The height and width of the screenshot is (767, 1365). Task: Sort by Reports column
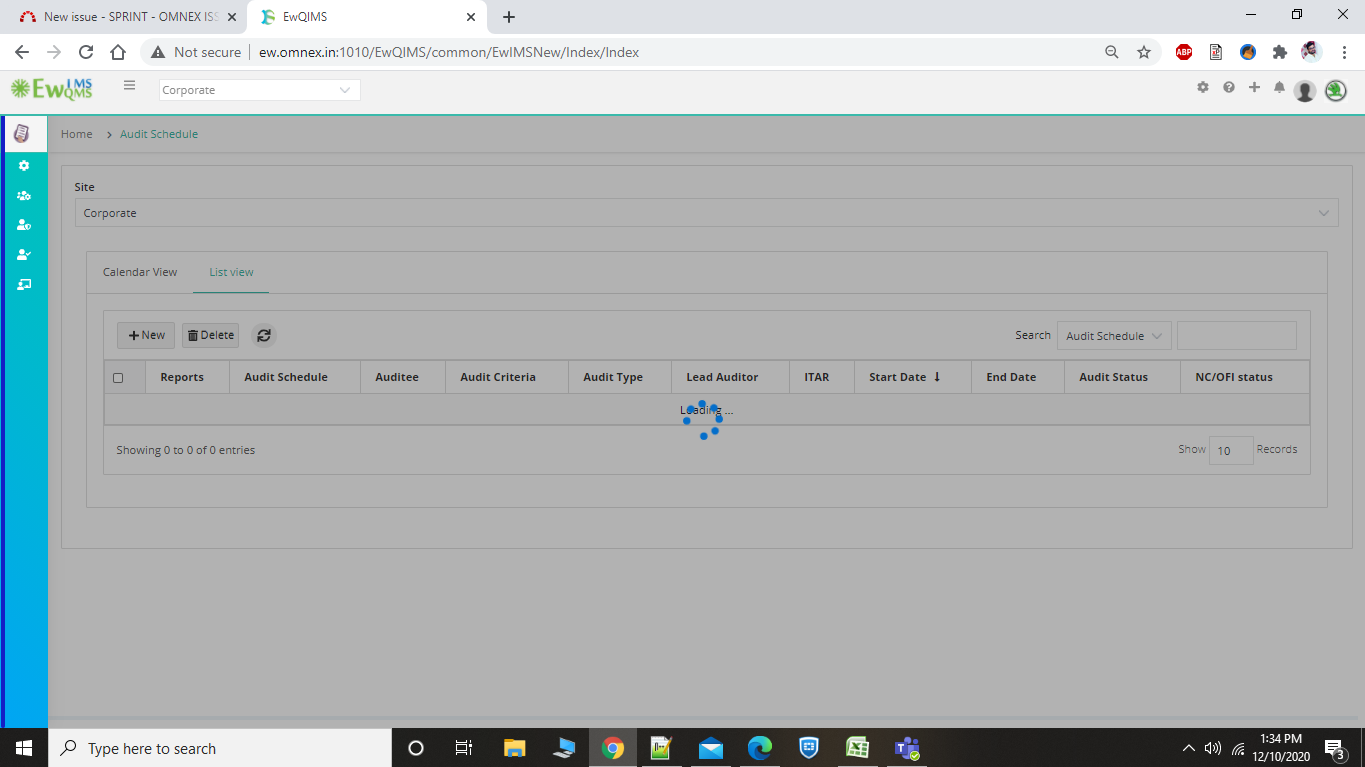point(182,377)
